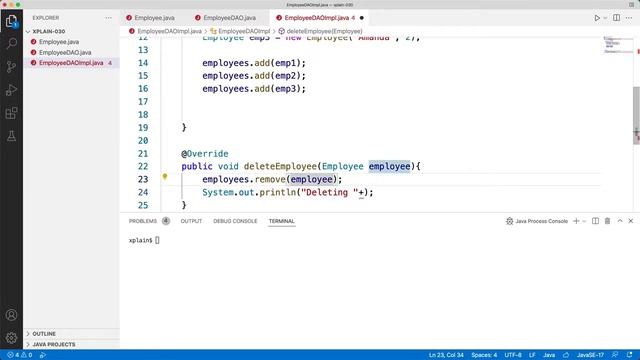The height and width of the screenshot is (360, 640).
Task: Click the code minimap preview
Action: (x=618, y=45)
